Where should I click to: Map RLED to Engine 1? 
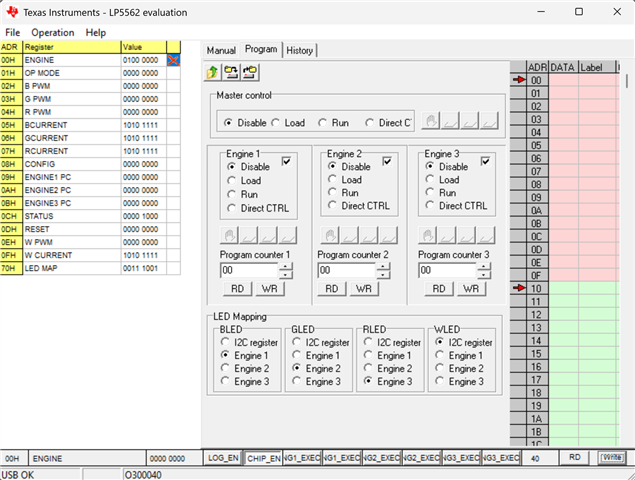tap(388, 356)
